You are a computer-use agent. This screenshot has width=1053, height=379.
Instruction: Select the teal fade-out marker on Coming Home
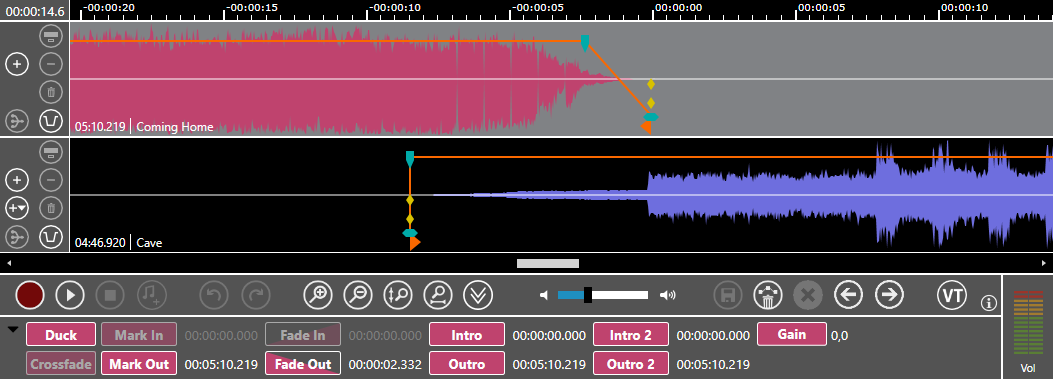585,43
